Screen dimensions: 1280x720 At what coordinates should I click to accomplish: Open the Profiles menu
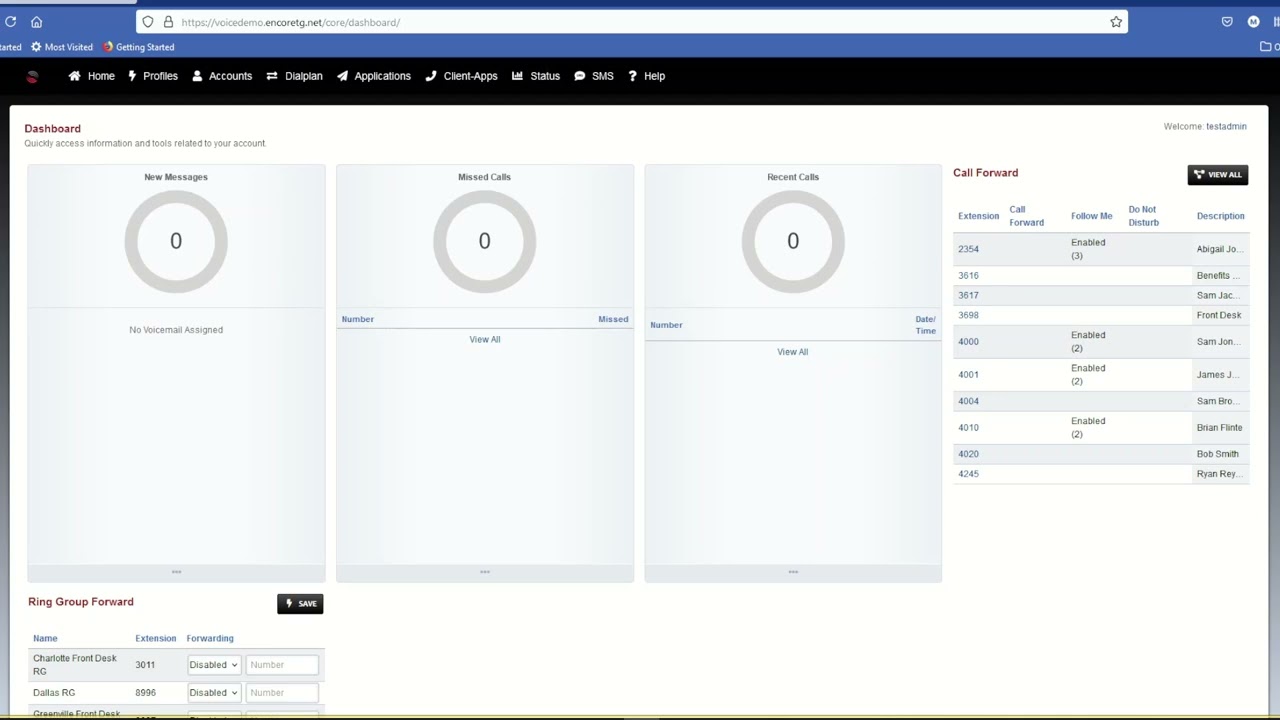153,76
